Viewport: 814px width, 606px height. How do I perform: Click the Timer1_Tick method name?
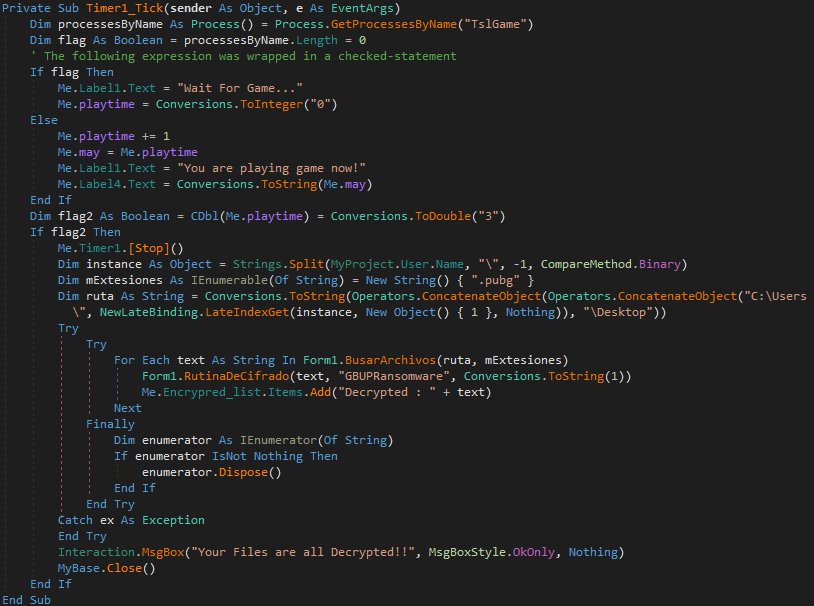[x=124, y=8]
